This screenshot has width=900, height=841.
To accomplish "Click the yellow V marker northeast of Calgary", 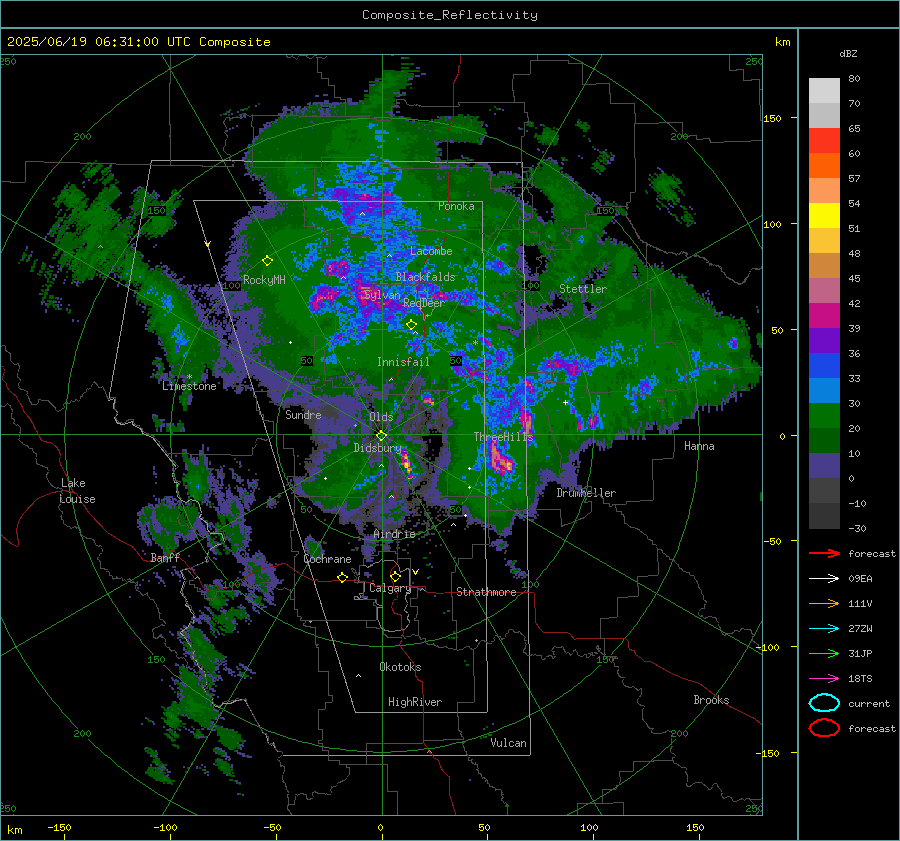I will tap(416, 572).
